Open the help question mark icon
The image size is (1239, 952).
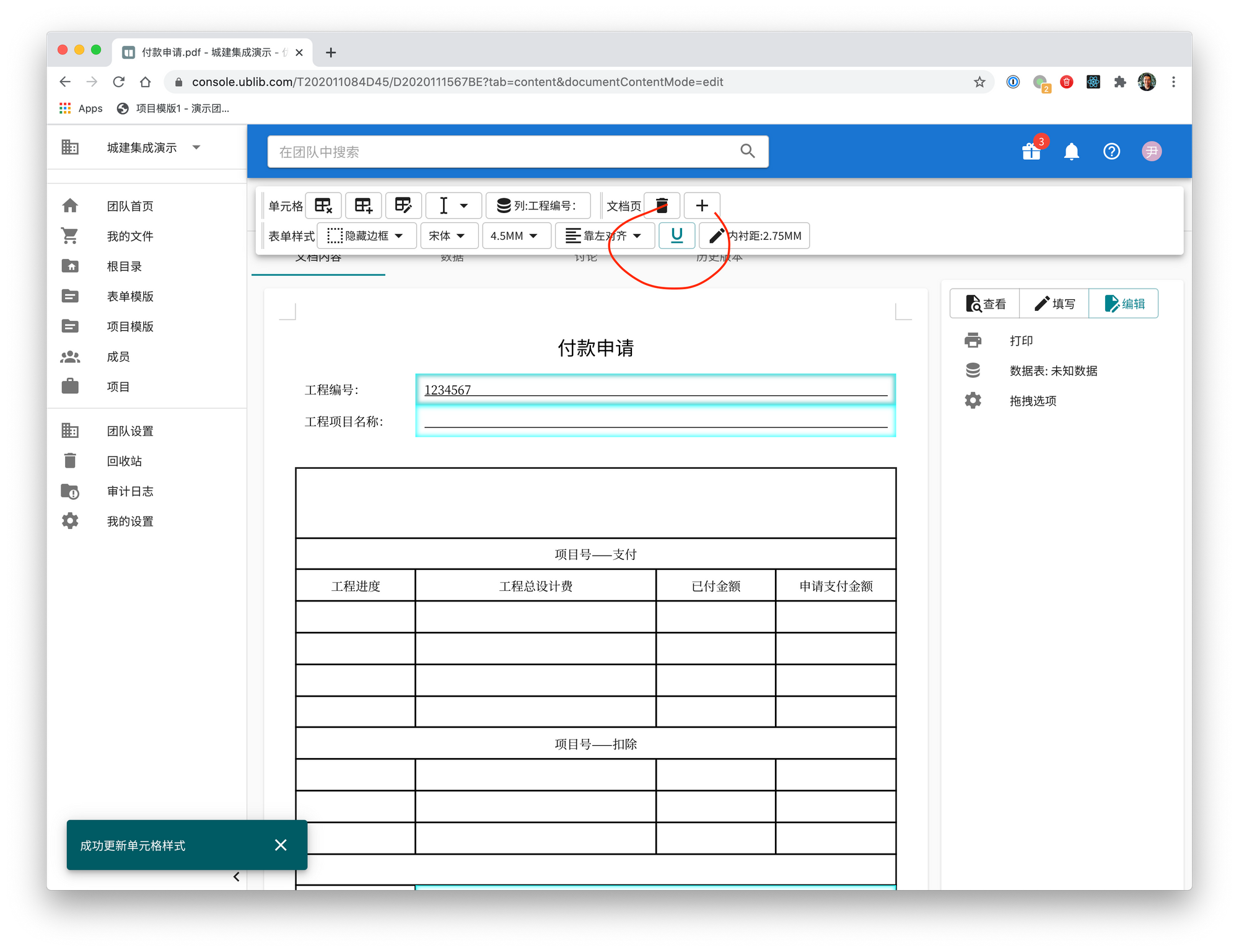[1112, 152]
